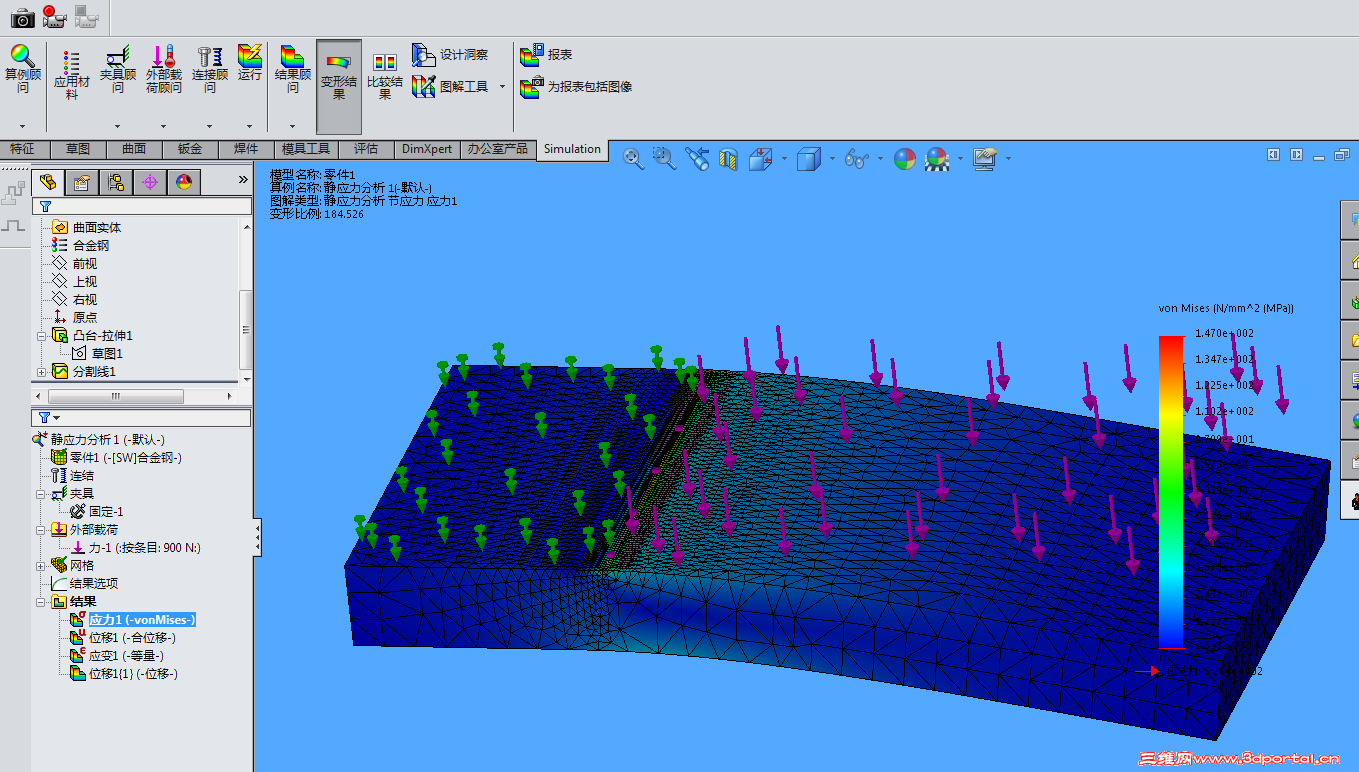Viewport: 1359px width, 772px height.
Task: Click the View Settings monitor icon
Action: coord(985,158)
